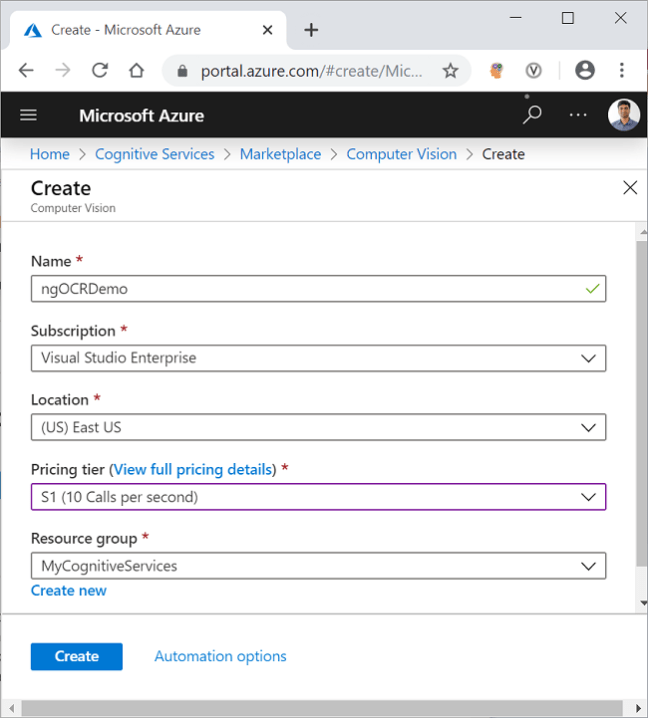Click the Name field containing ngOCRDemo
Viewport: 648px width, 718px height.
pos(318,288)
